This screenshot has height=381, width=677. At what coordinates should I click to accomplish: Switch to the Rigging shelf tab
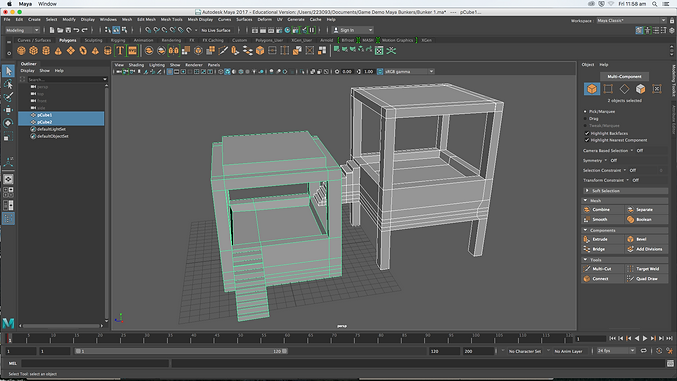pos(118,40)
